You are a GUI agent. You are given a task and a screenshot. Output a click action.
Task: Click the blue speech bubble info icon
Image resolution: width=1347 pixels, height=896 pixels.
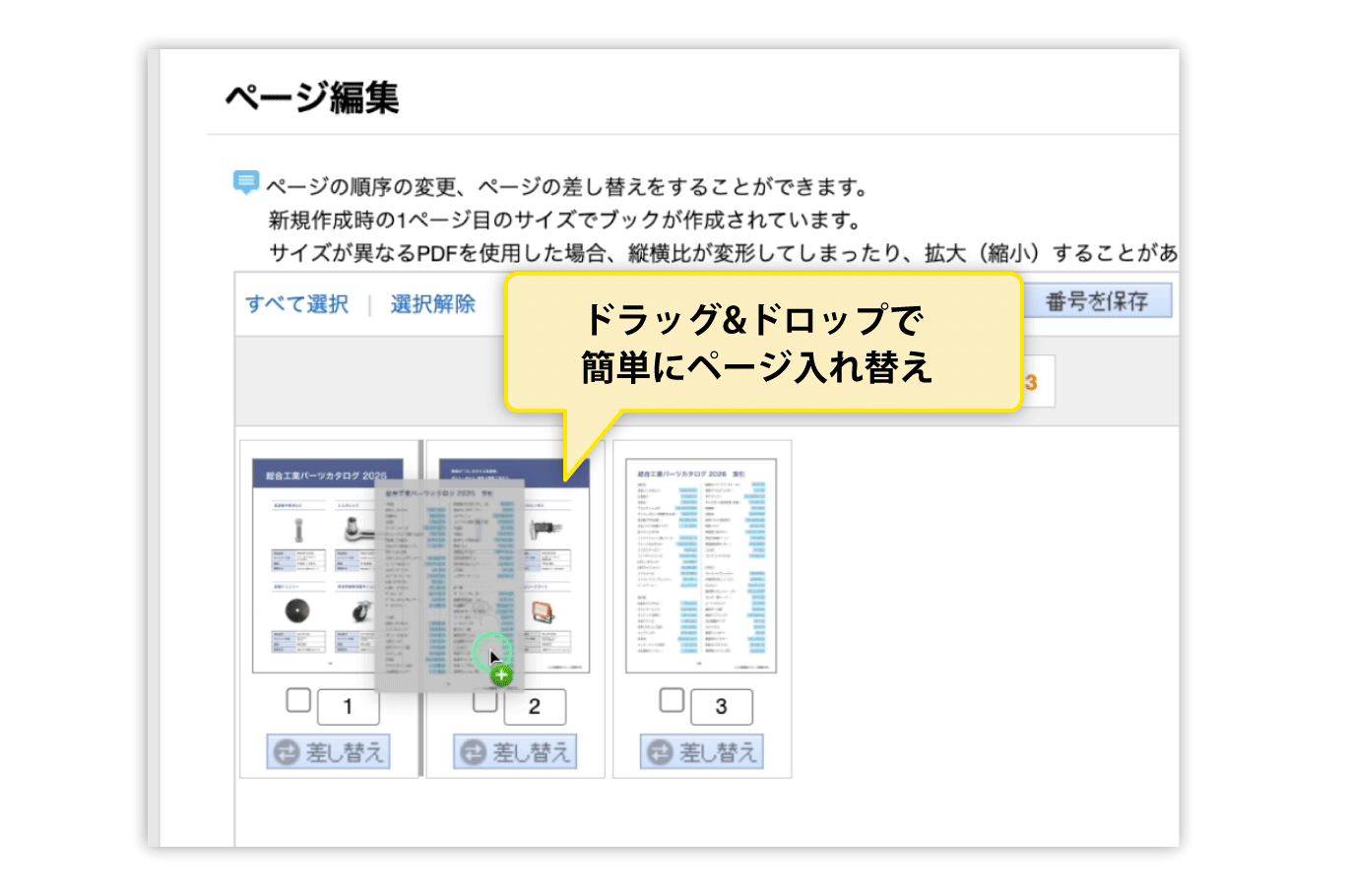tap(245, 182)
